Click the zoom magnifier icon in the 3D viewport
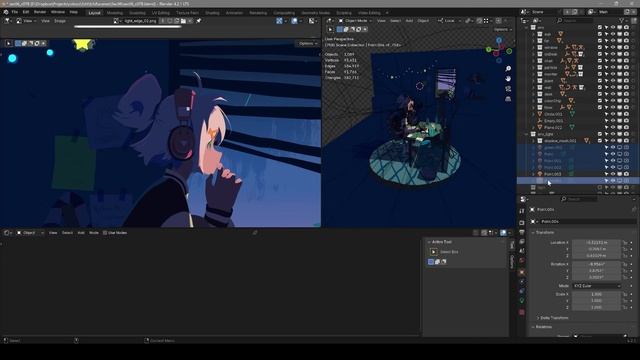This screenshot has width=640, height=360. [508, 69]
